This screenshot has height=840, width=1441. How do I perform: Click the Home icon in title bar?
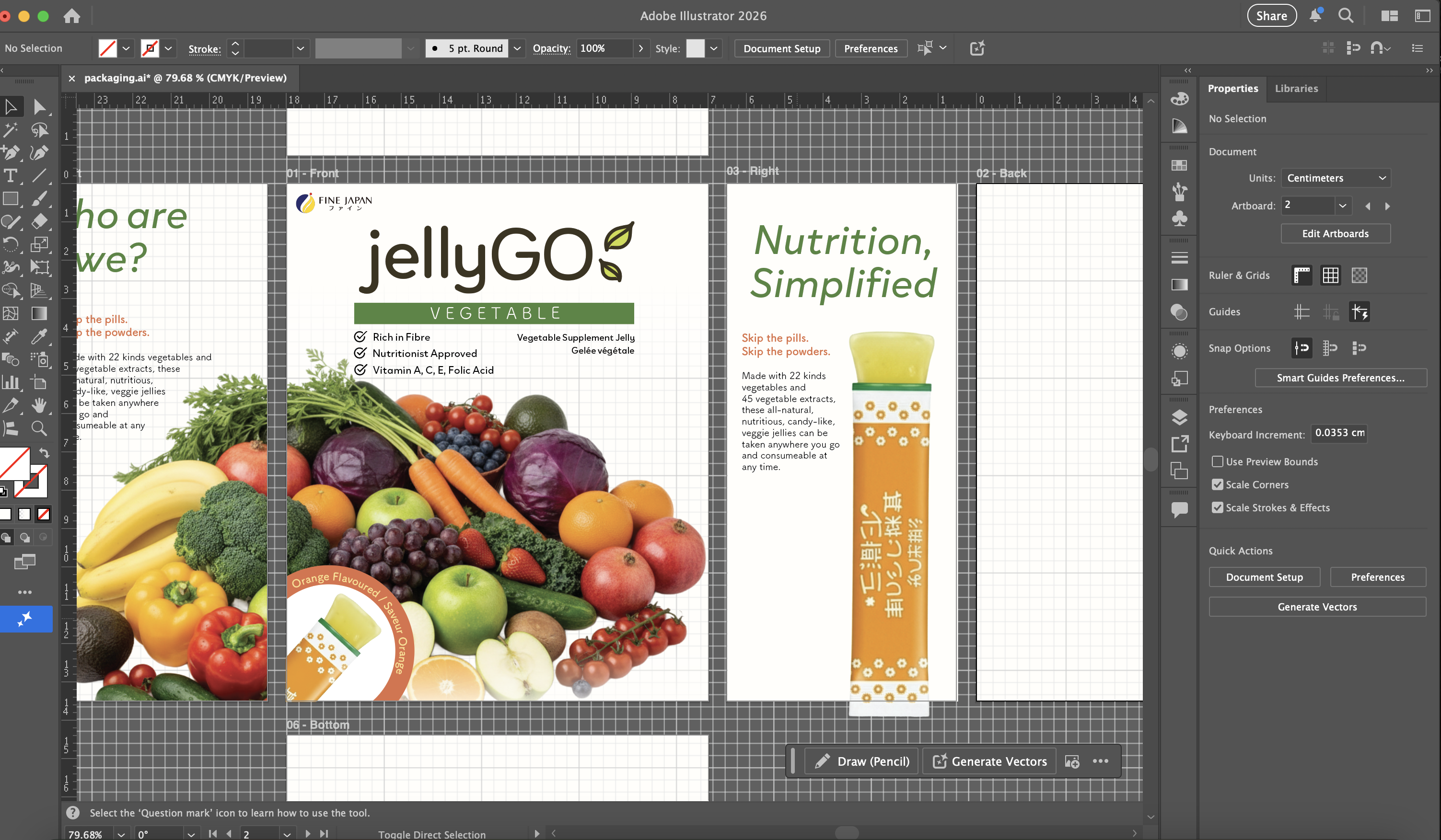(x=71, y=16)
